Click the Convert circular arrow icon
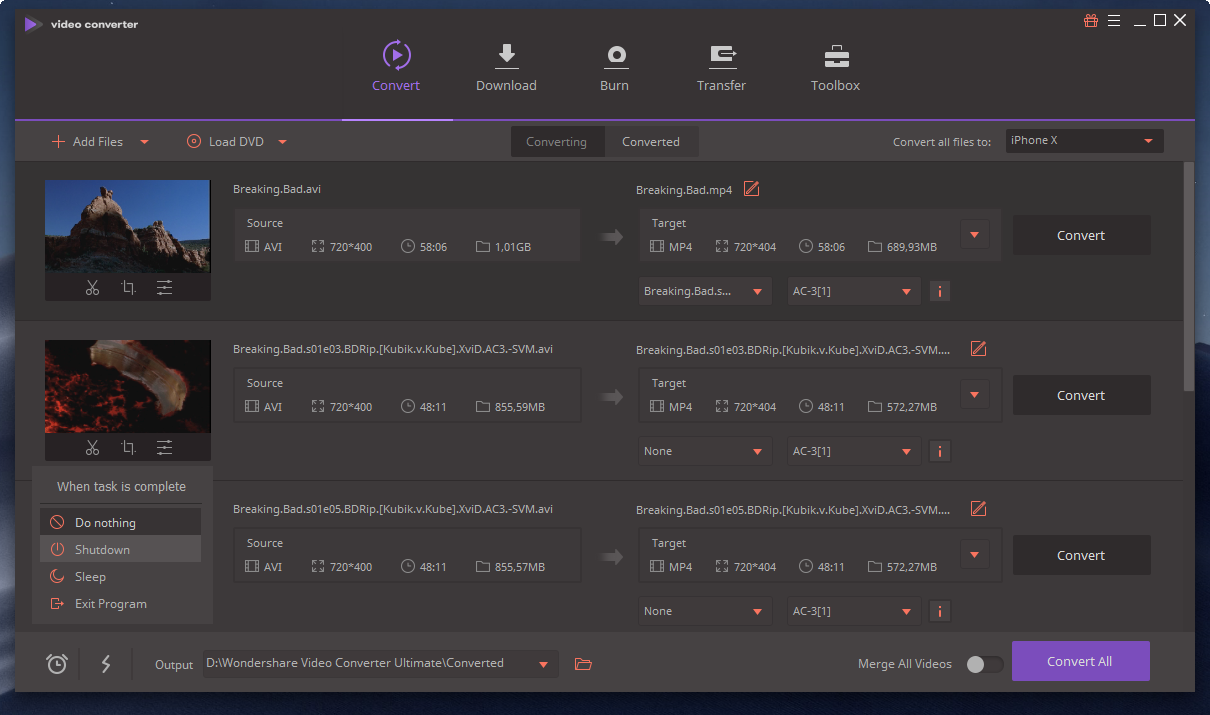 [396, 54]
